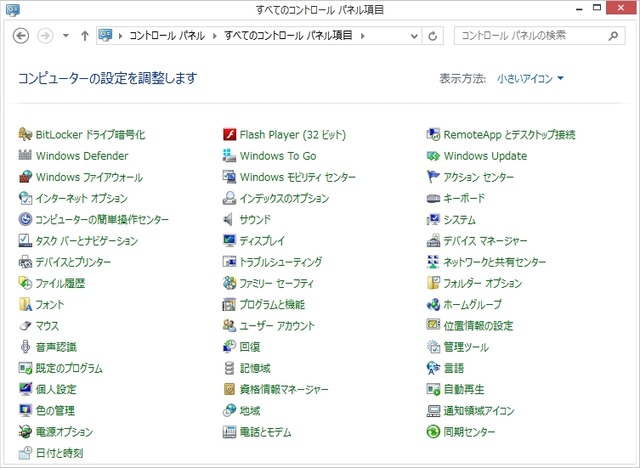The image size is (640, 468).
Task: Click the フォルダー オプション icon
Action: (433, 283)
